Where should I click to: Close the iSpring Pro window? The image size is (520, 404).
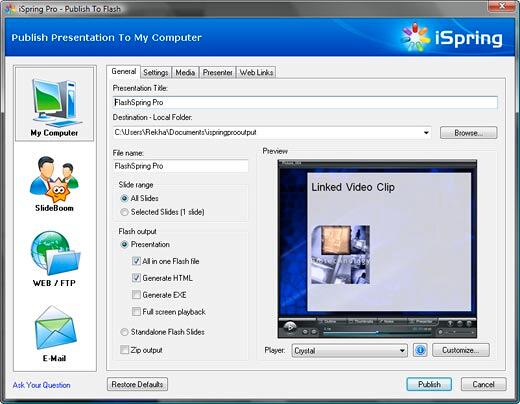502,6
